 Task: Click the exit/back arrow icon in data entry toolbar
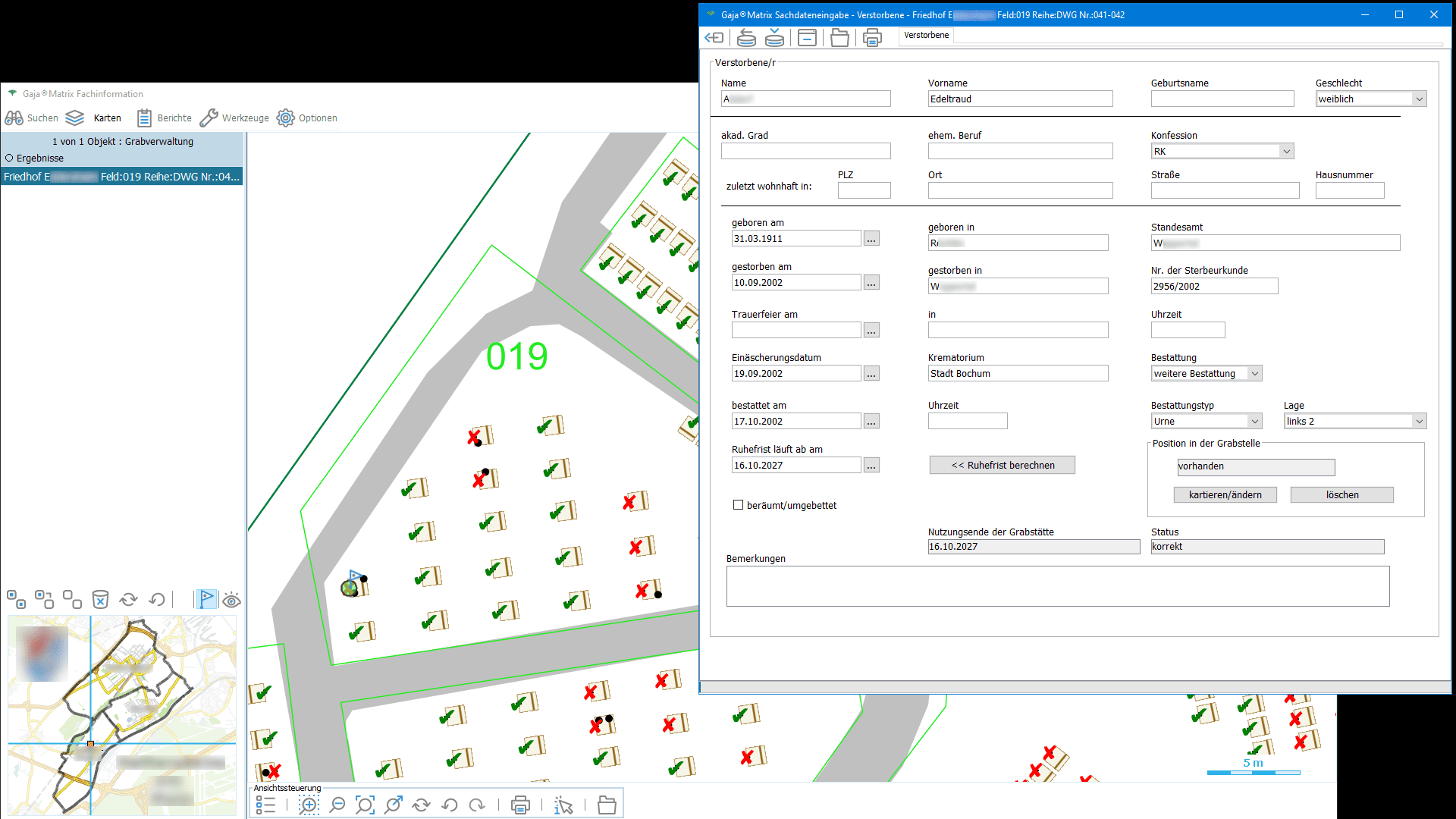click(x=714, y=37)
